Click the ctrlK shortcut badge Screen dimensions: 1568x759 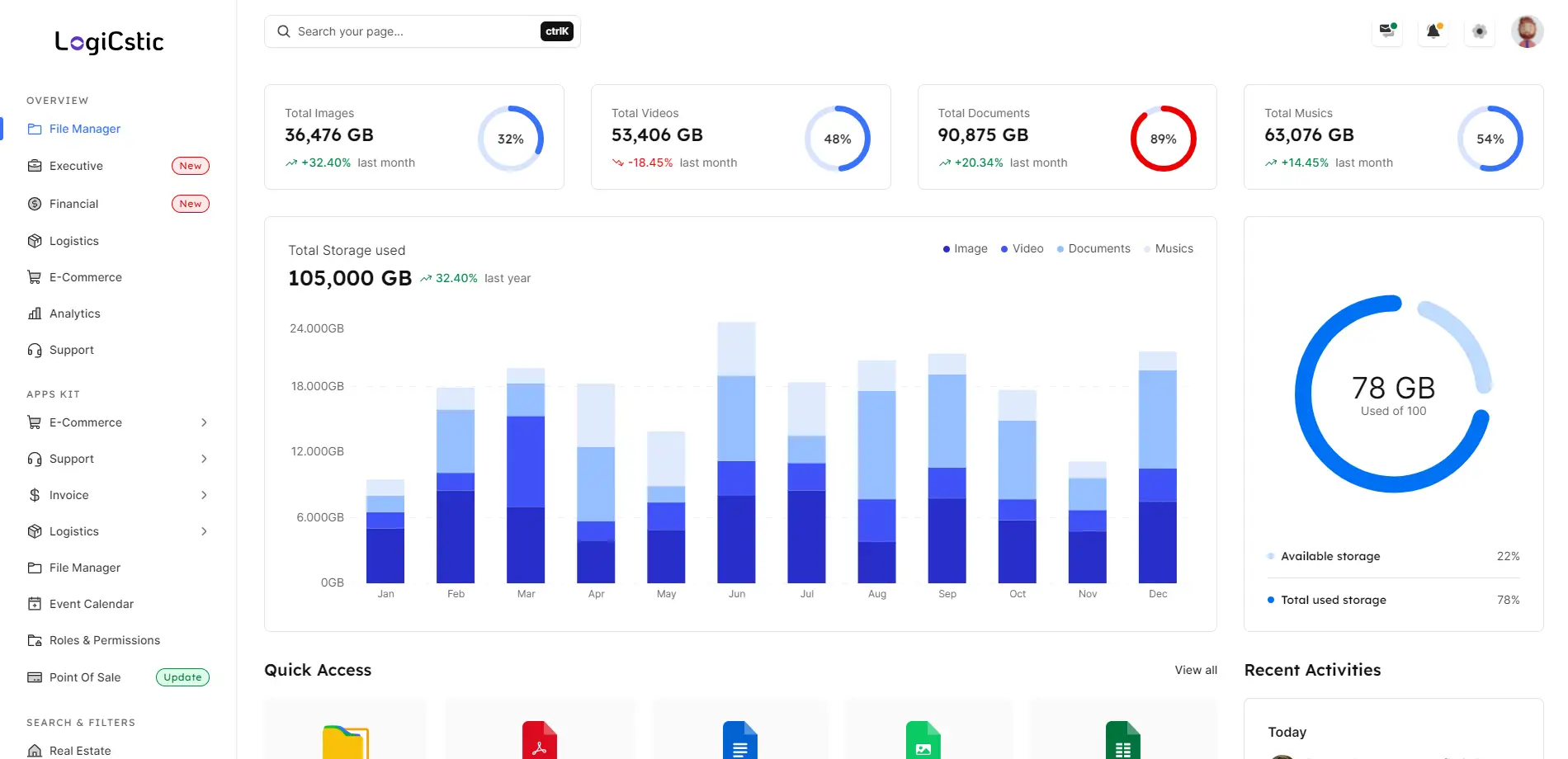[557, 31]
